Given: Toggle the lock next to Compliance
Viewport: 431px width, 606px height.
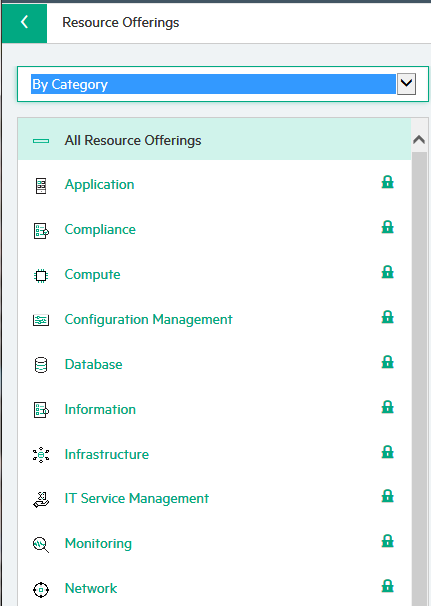Looking at the screenshot, I should tap(387, 227).
